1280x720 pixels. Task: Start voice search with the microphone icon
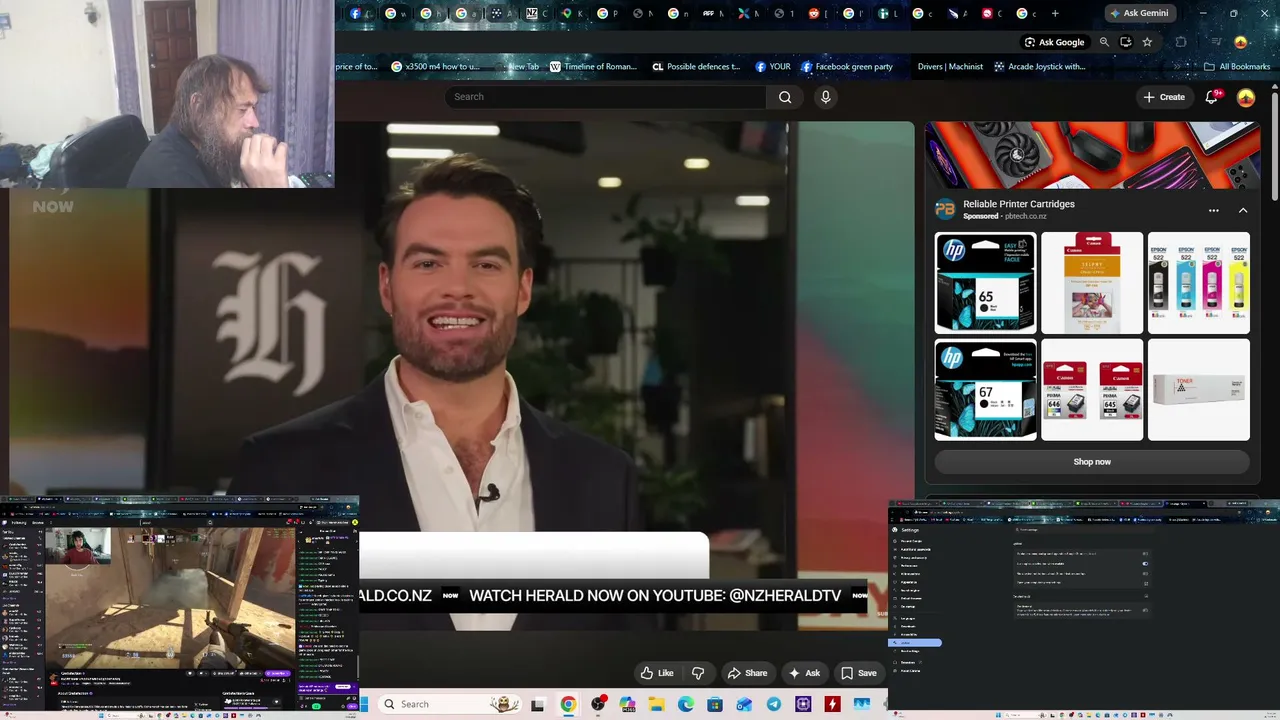(x=825, y=97)
